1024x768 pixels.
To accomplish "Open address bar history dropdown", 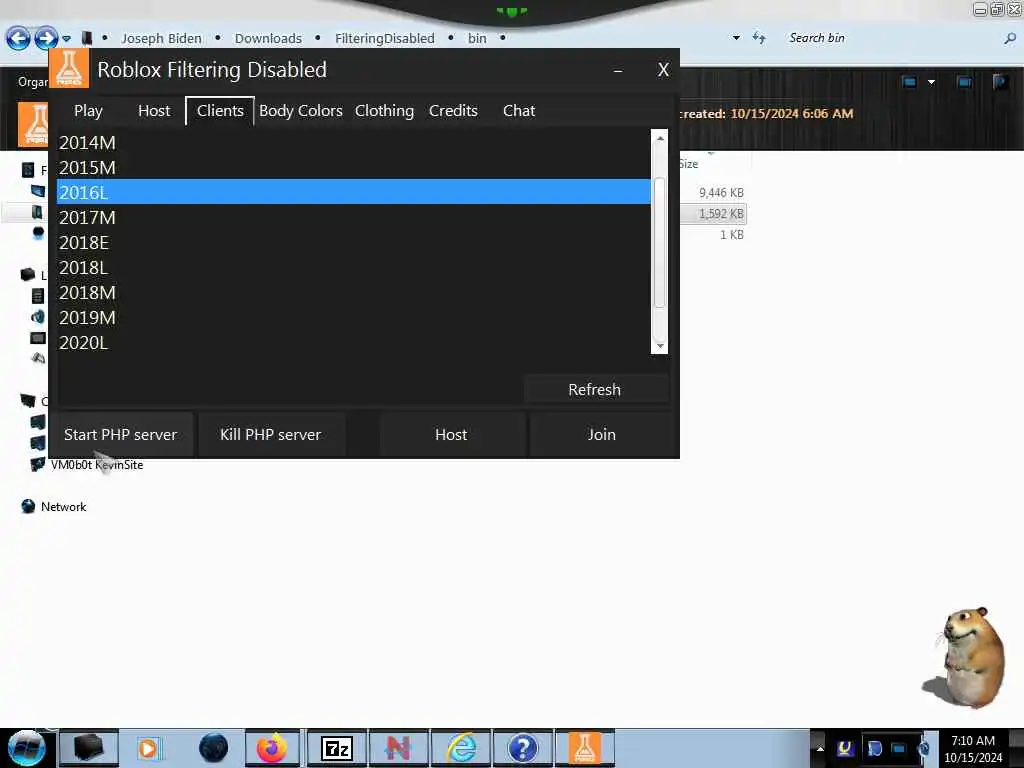I will [737, 38].
